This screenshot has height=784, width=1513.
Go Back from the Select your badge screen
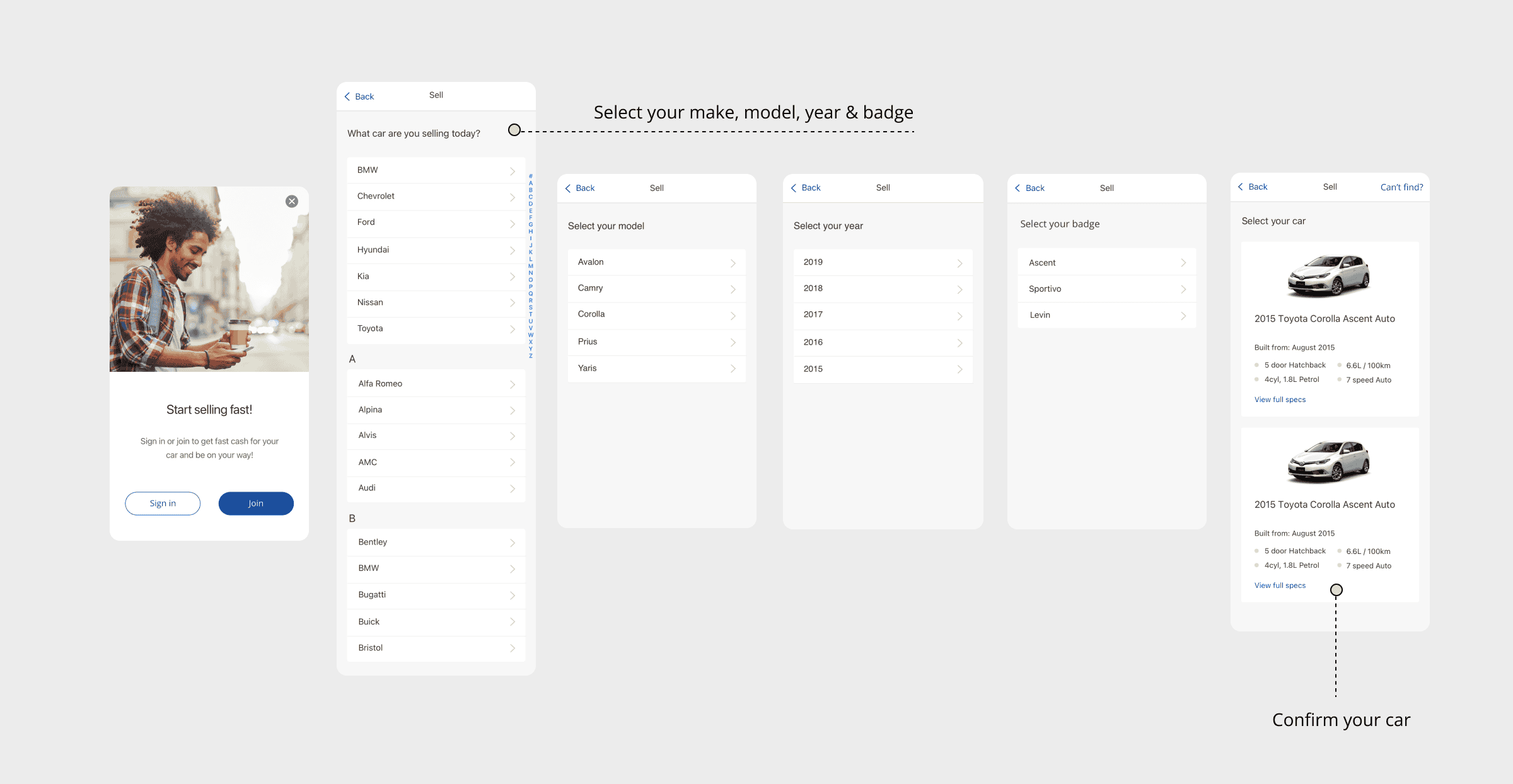coord(1029,188)
